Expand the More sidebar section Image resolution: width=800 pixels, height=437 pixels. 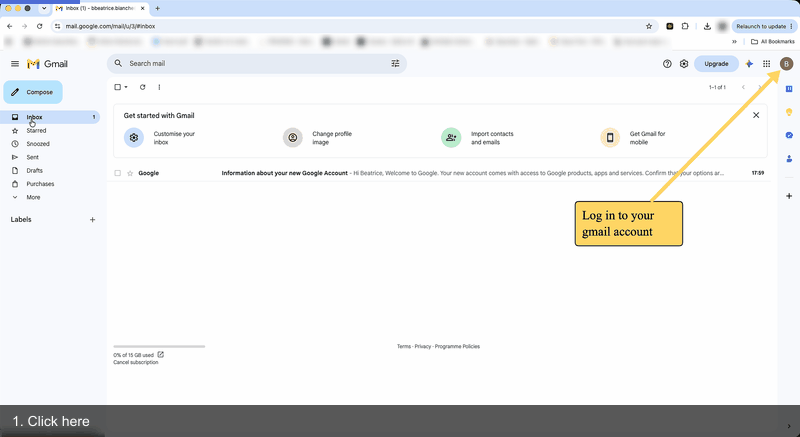33,197
